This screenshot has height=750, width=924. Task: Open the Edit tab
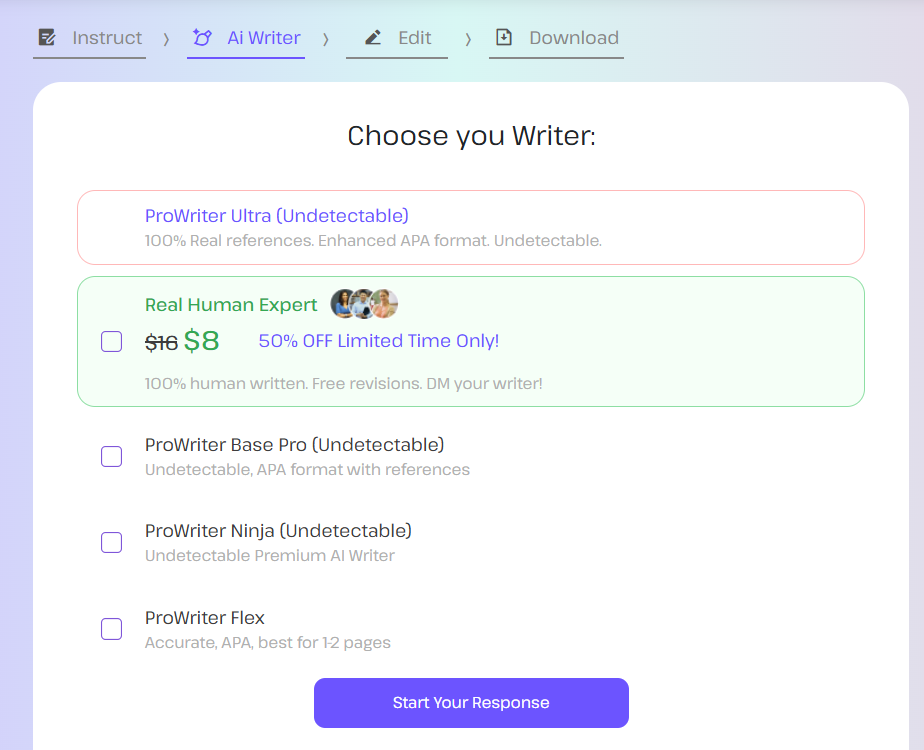[414, 38]
